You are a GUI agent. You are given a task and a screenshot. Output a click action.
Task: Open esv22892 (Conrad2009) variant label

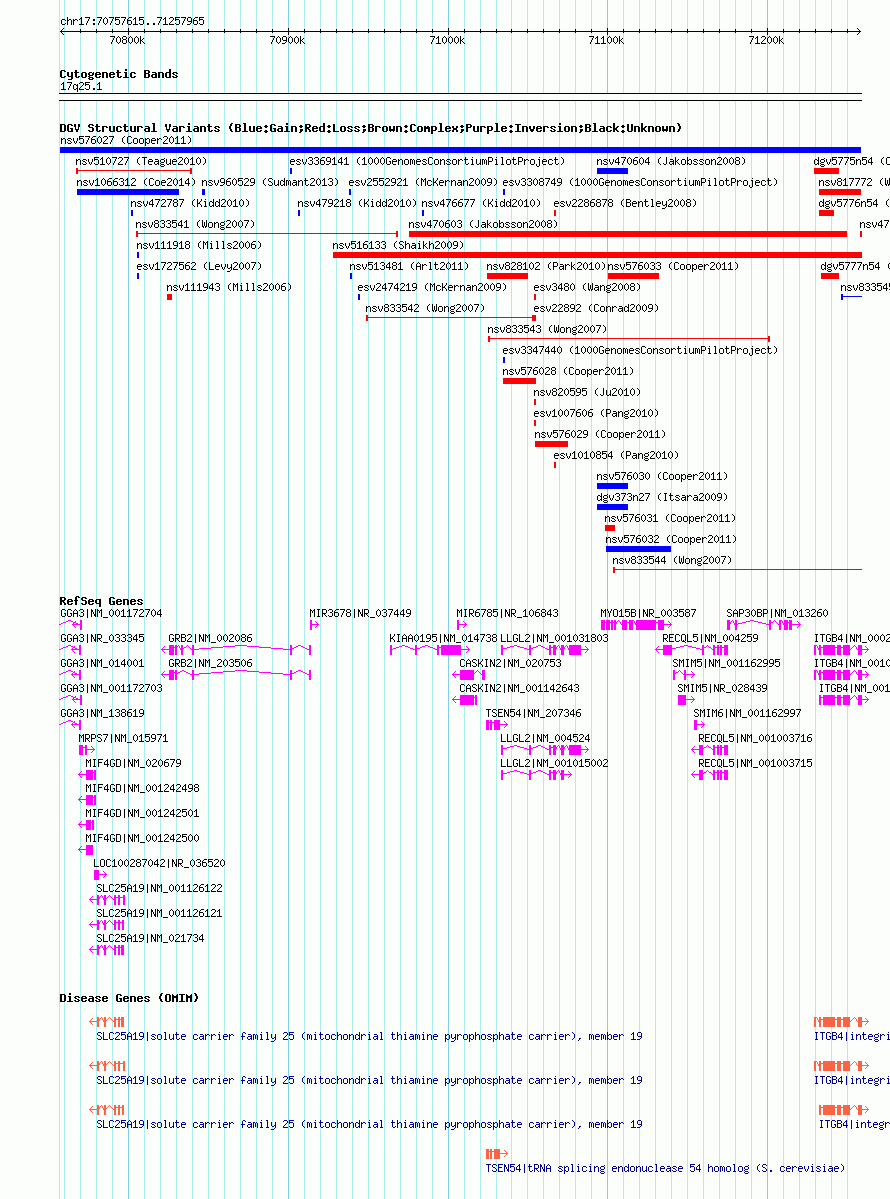[x=596, y=308]
